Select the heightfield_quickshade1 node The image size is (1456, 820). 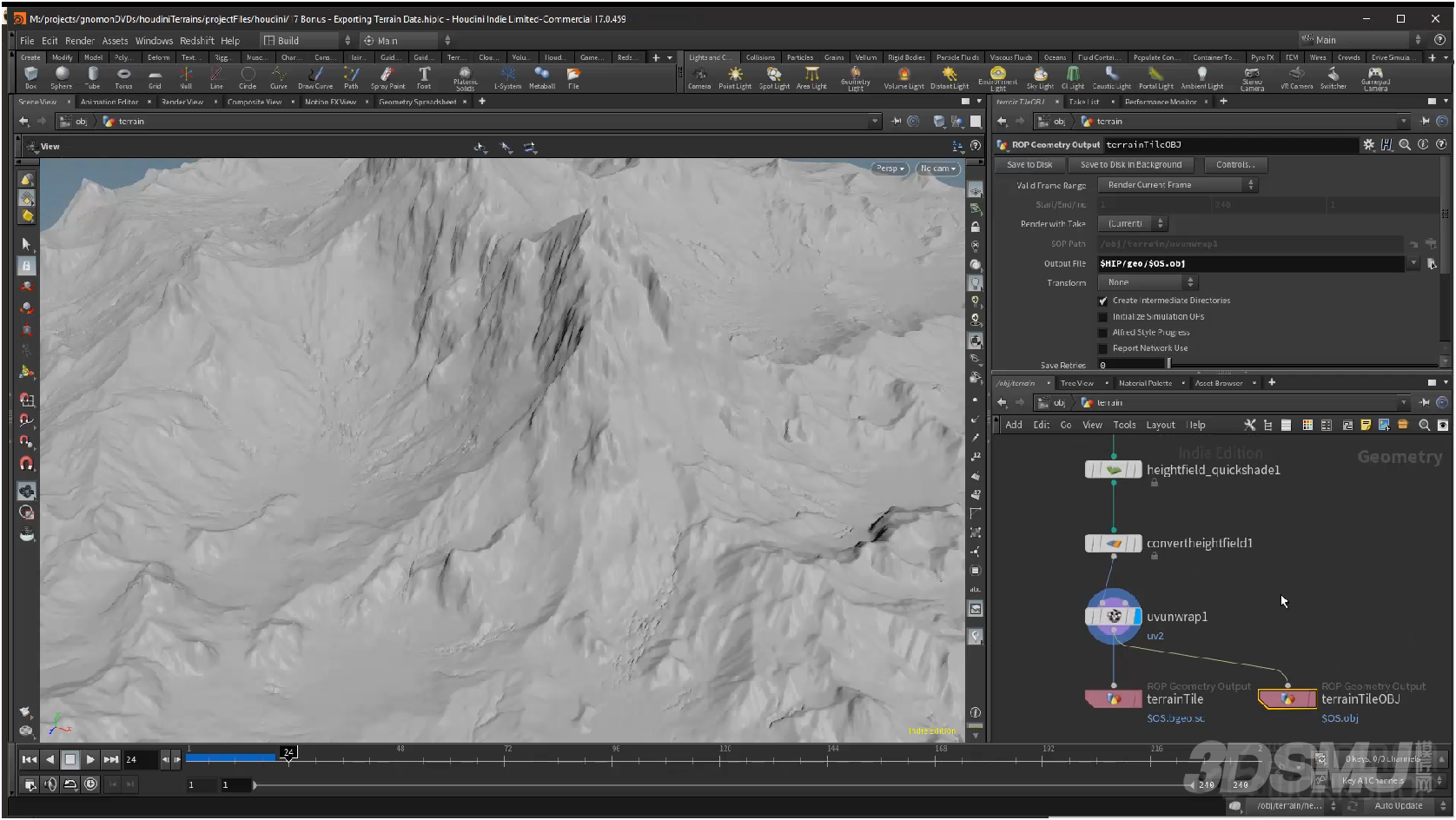(1114, 470)
